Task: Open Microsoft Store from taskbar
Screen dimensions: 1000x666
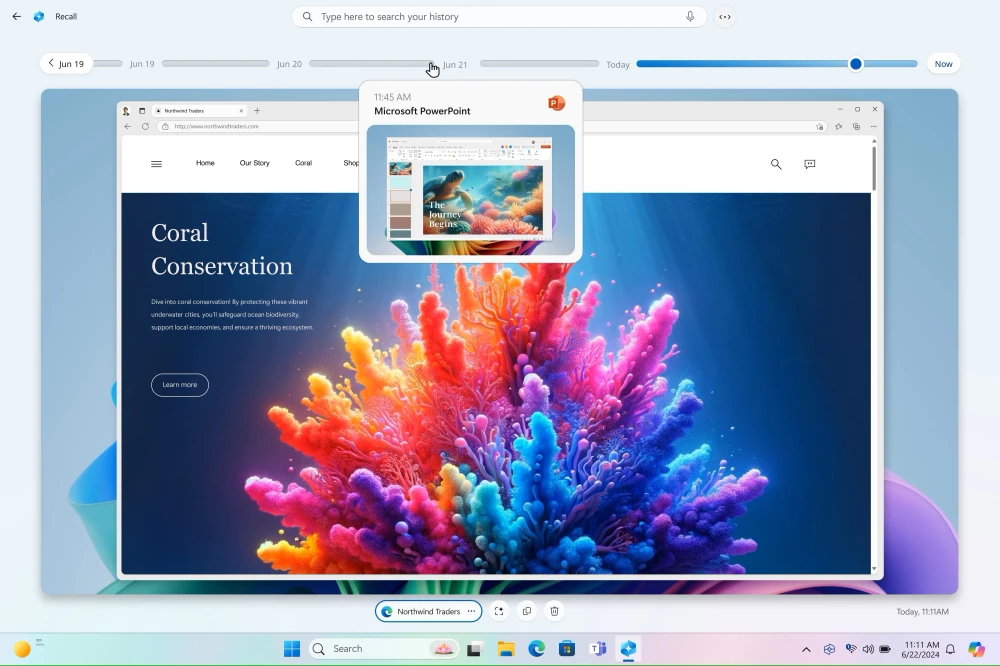Action: (x=567, y=649)
